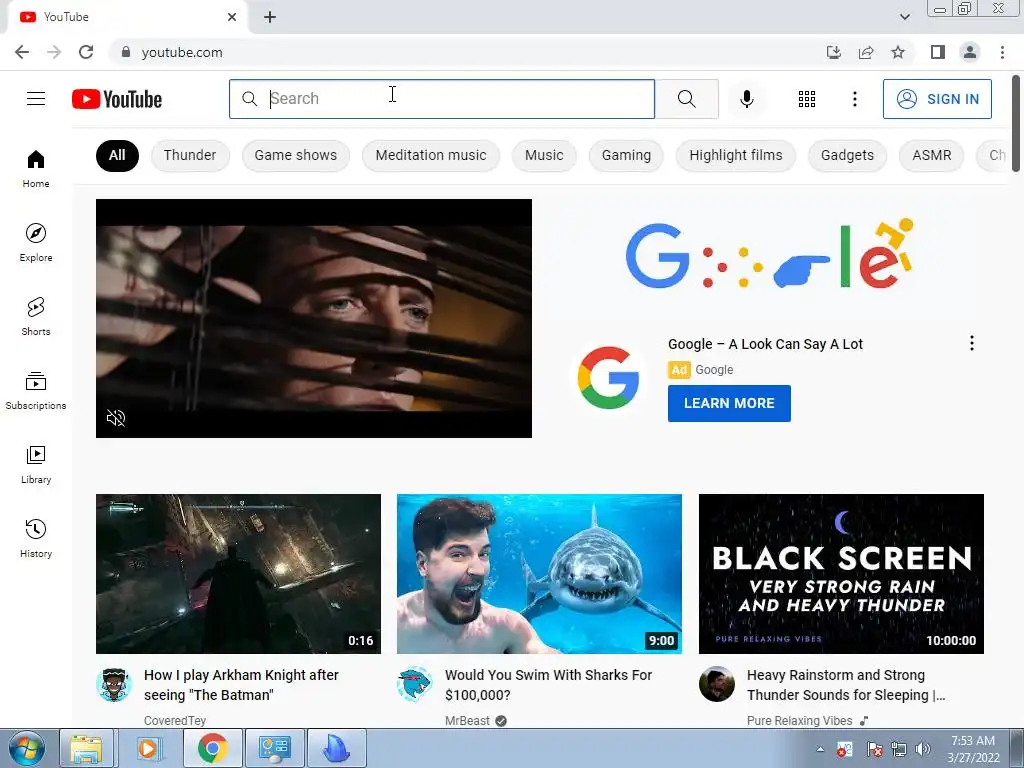
Task: Open History in sidebar
Action: point(36,538)
